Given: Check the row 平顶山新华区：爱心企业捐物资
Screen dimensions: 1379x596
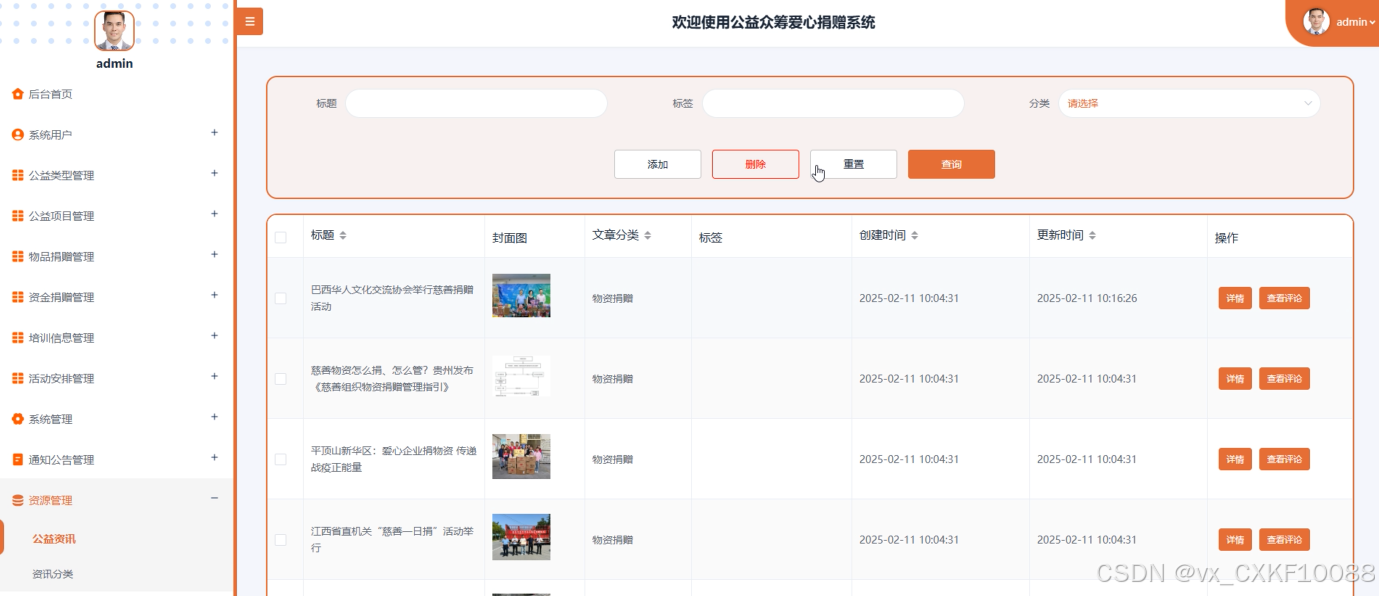Looking at the screenshot, I should [x=280, y=460].
